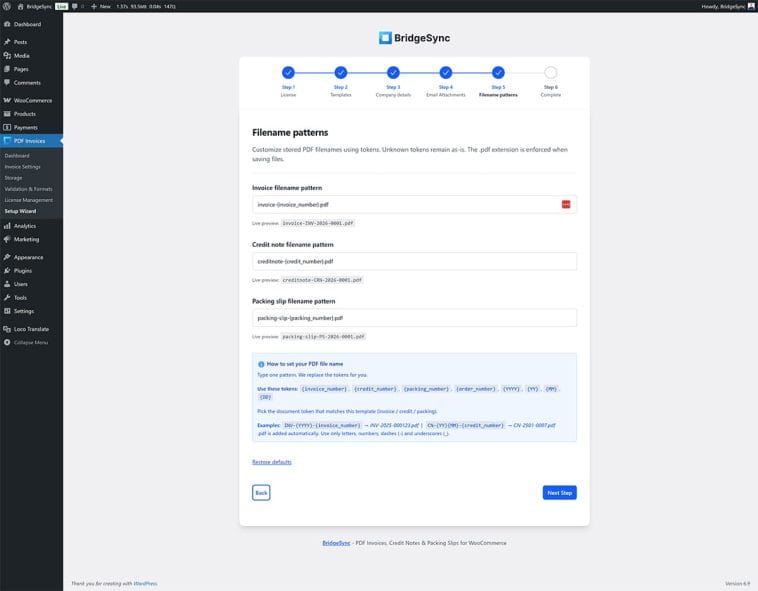Open the WordPress link in the footer credit
The width and height of the screenshot is (758, 591).
point(146,584)
